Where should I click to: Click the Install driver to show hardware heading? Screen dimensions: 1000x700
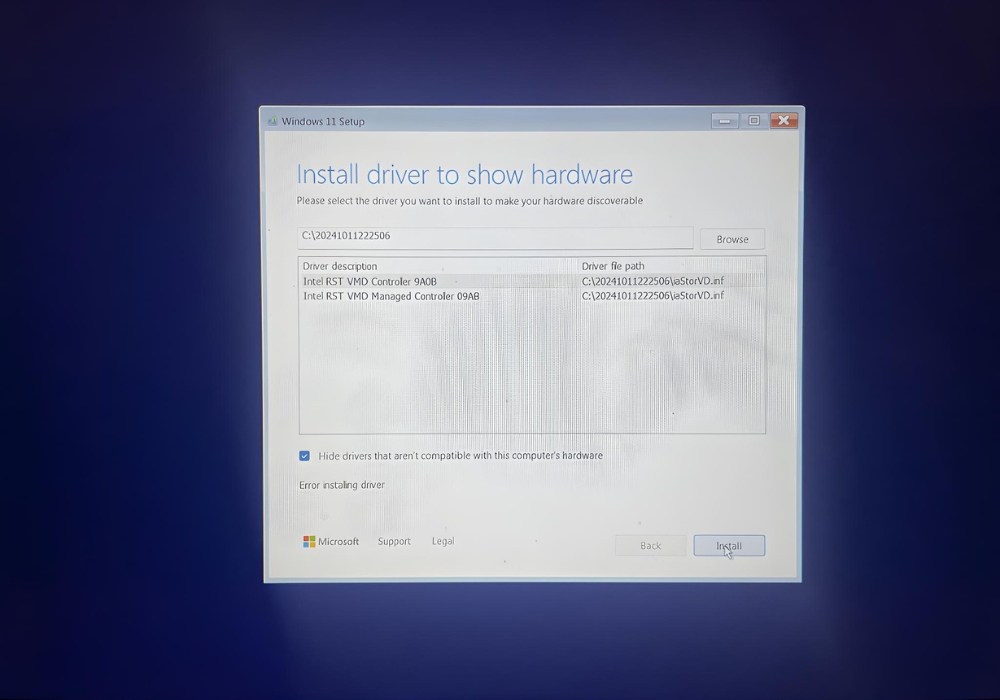[x=464, y=174]
